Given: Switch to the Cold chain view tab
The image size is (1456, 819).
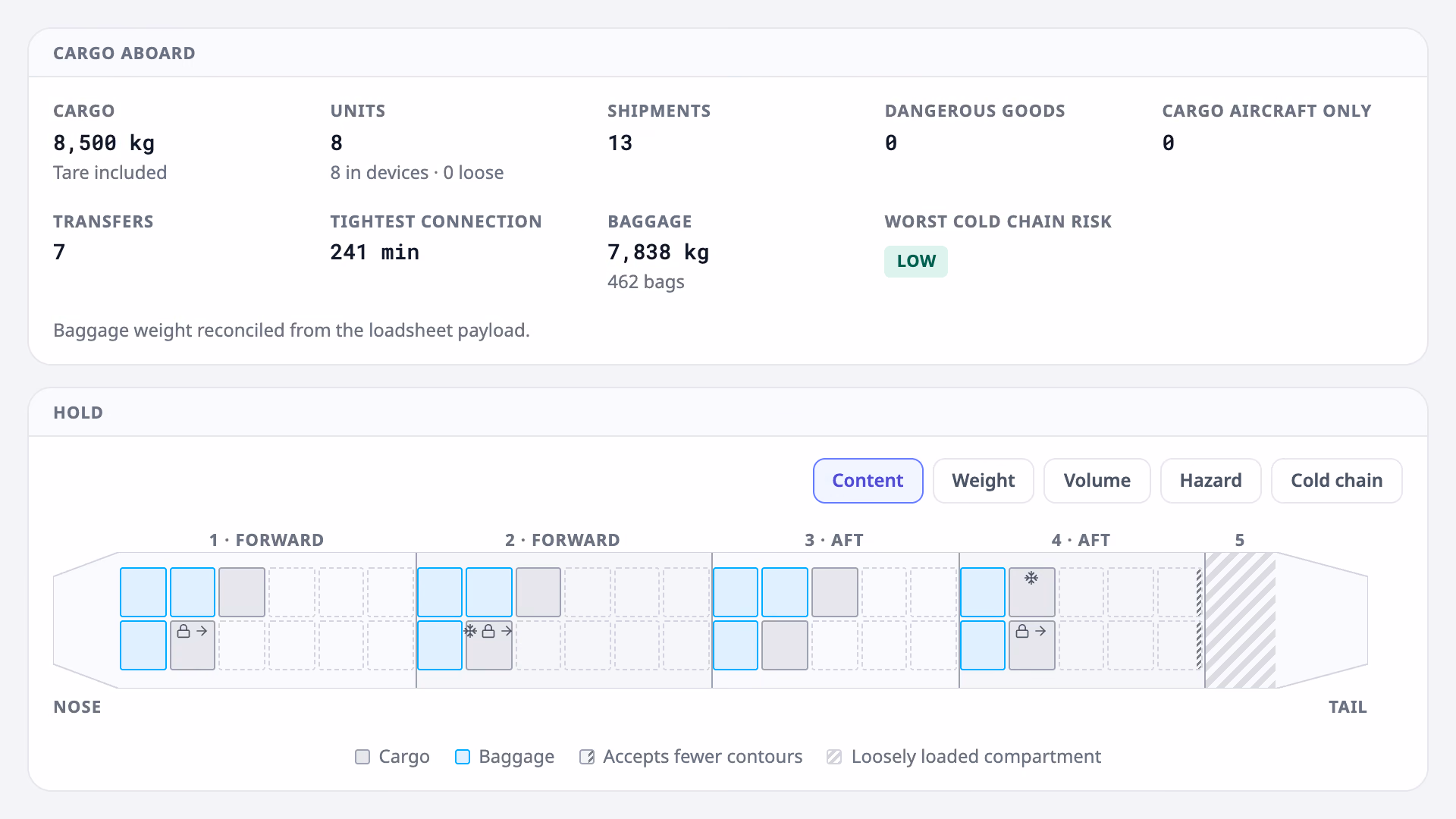Looking at the screenshot, I should tap(1337, 481).
